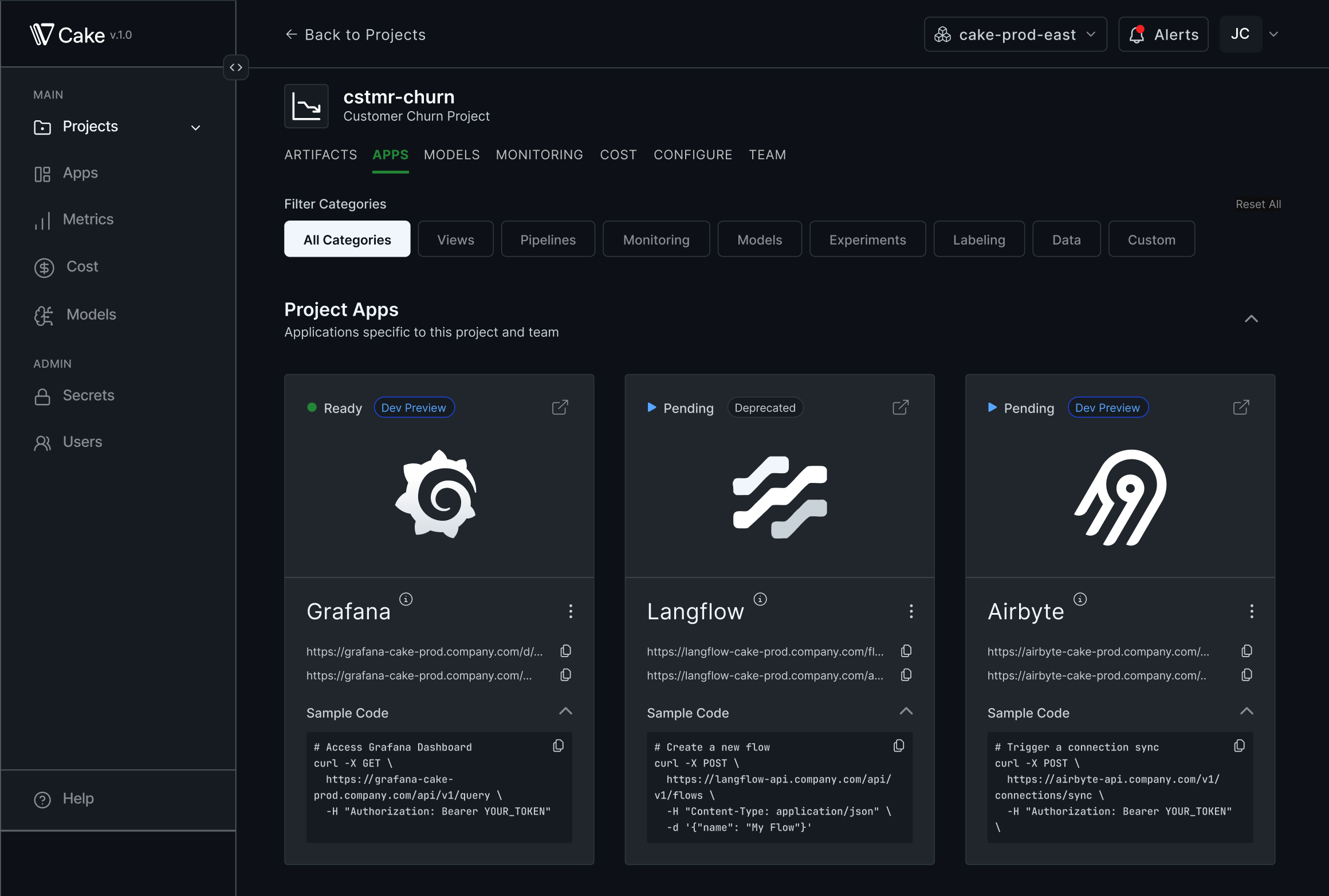Open Langflow external link icon
Viewport: 1329px width, 896px height.
click(900, 407)
